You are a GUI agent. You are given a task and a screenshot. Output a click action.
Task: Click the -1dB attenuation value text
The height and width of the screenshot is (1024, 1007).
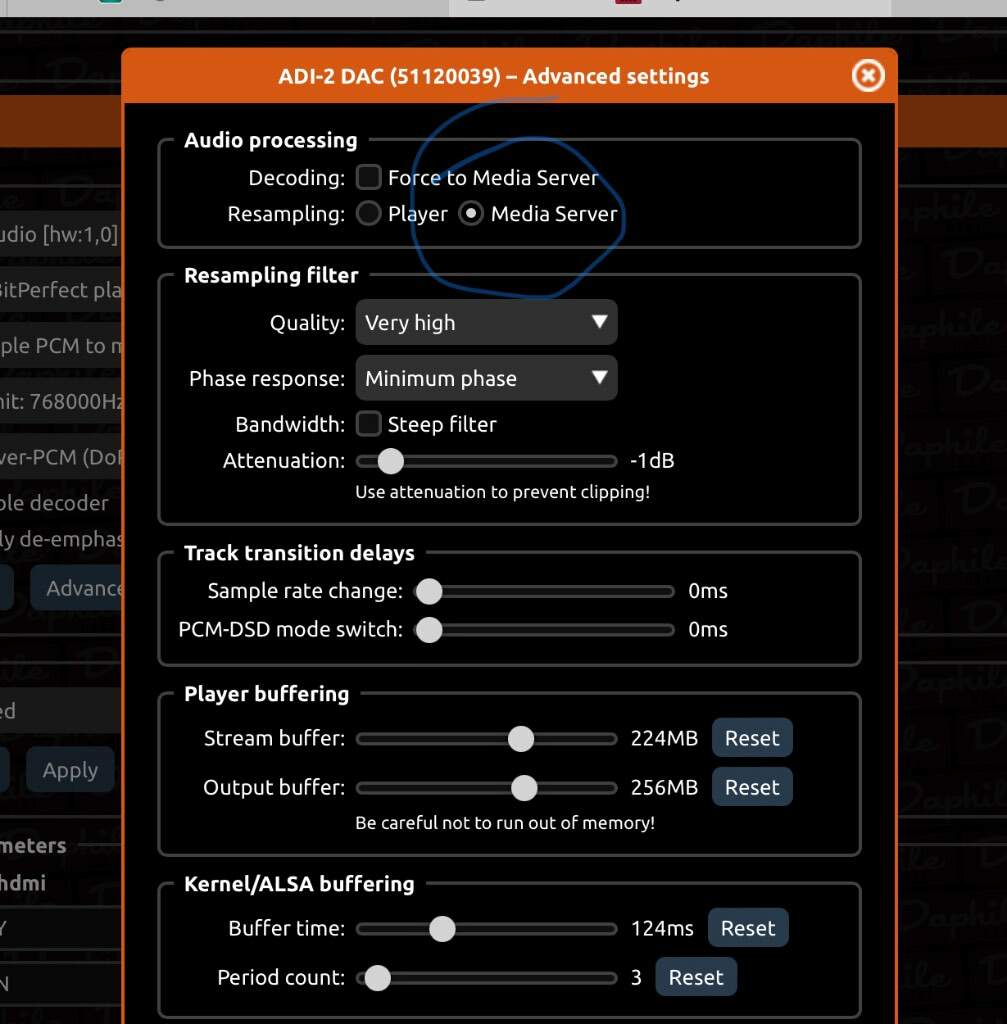652,460
